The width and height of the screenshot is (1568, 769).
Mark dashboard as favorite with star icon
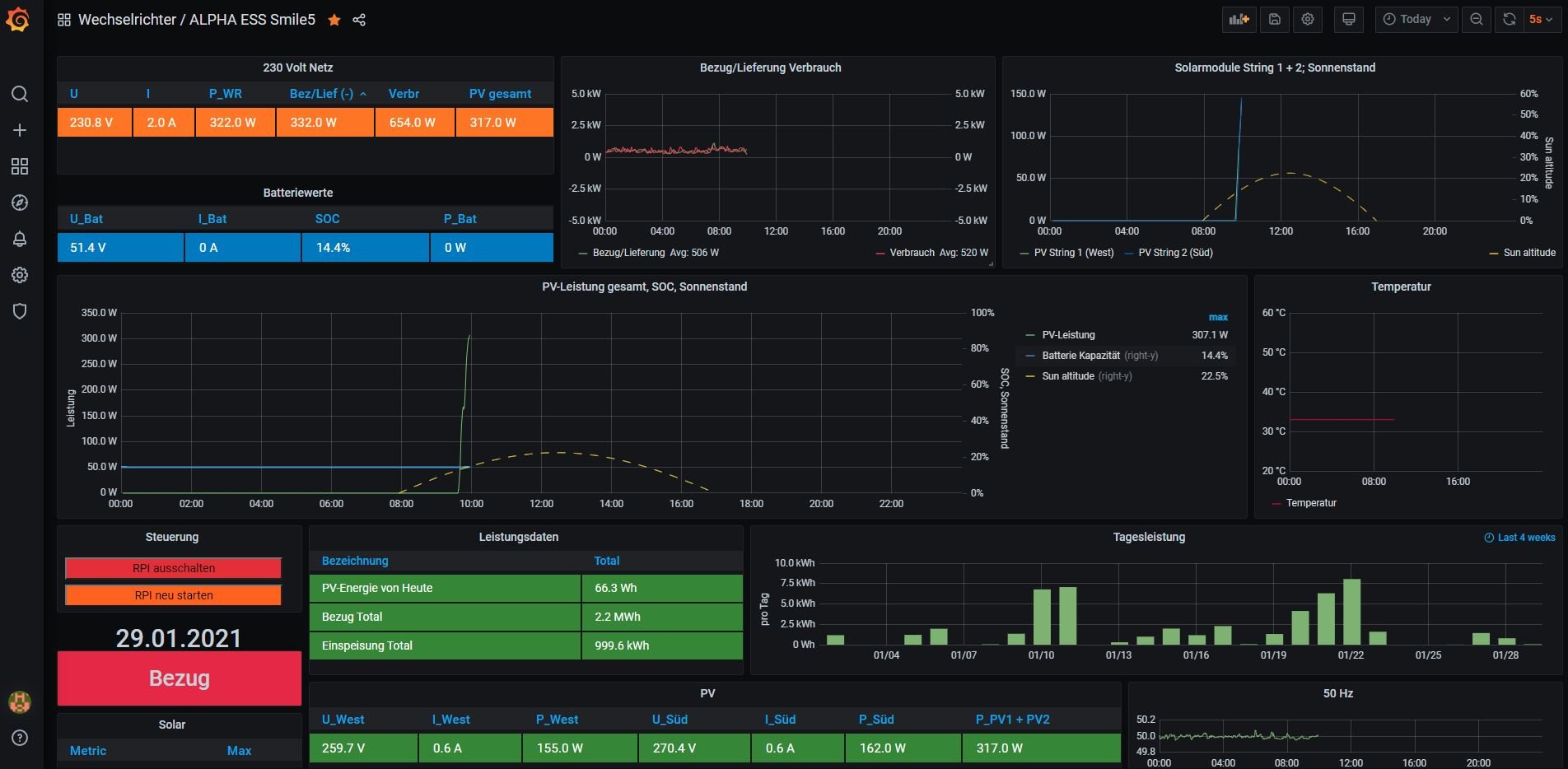click(334, 20)
